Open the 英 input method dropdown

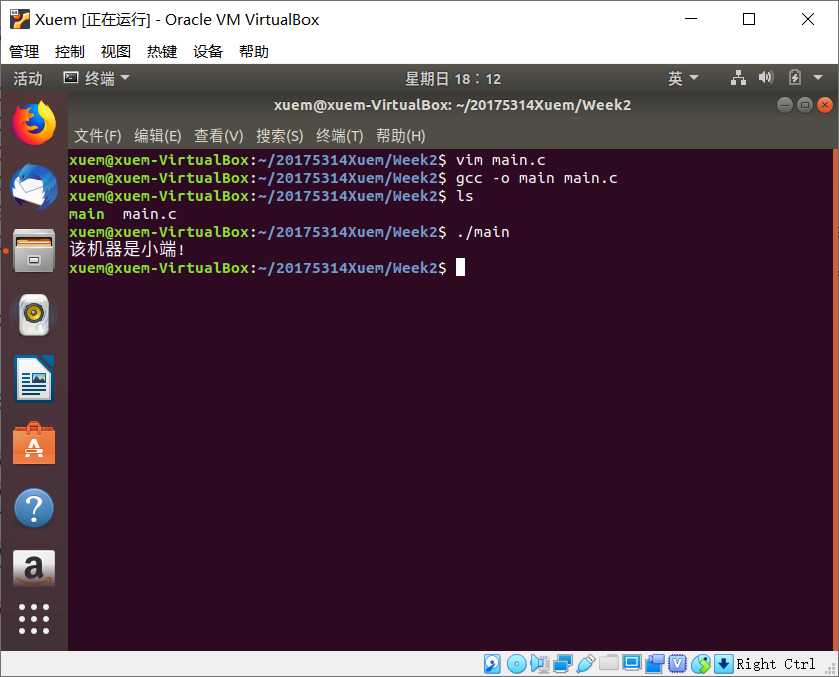pos(683,78)
